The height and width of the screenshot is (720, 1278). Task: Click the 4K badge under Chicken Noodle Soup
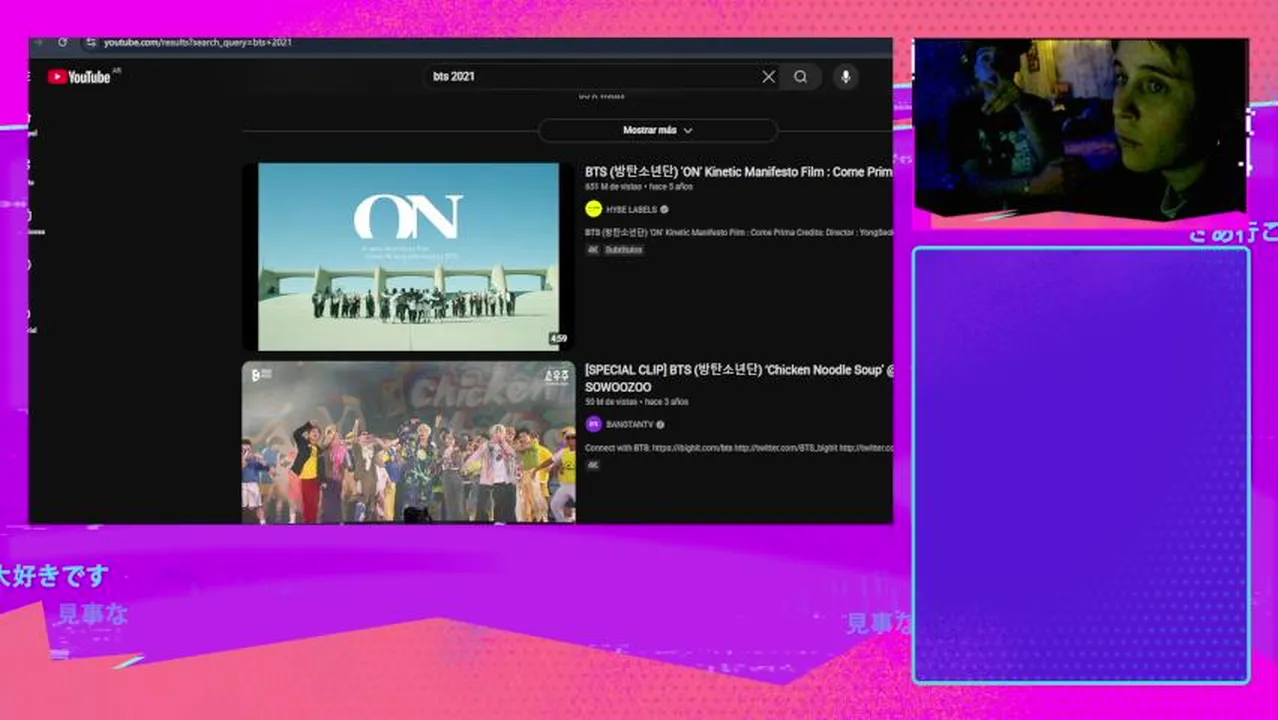point(593,465)
